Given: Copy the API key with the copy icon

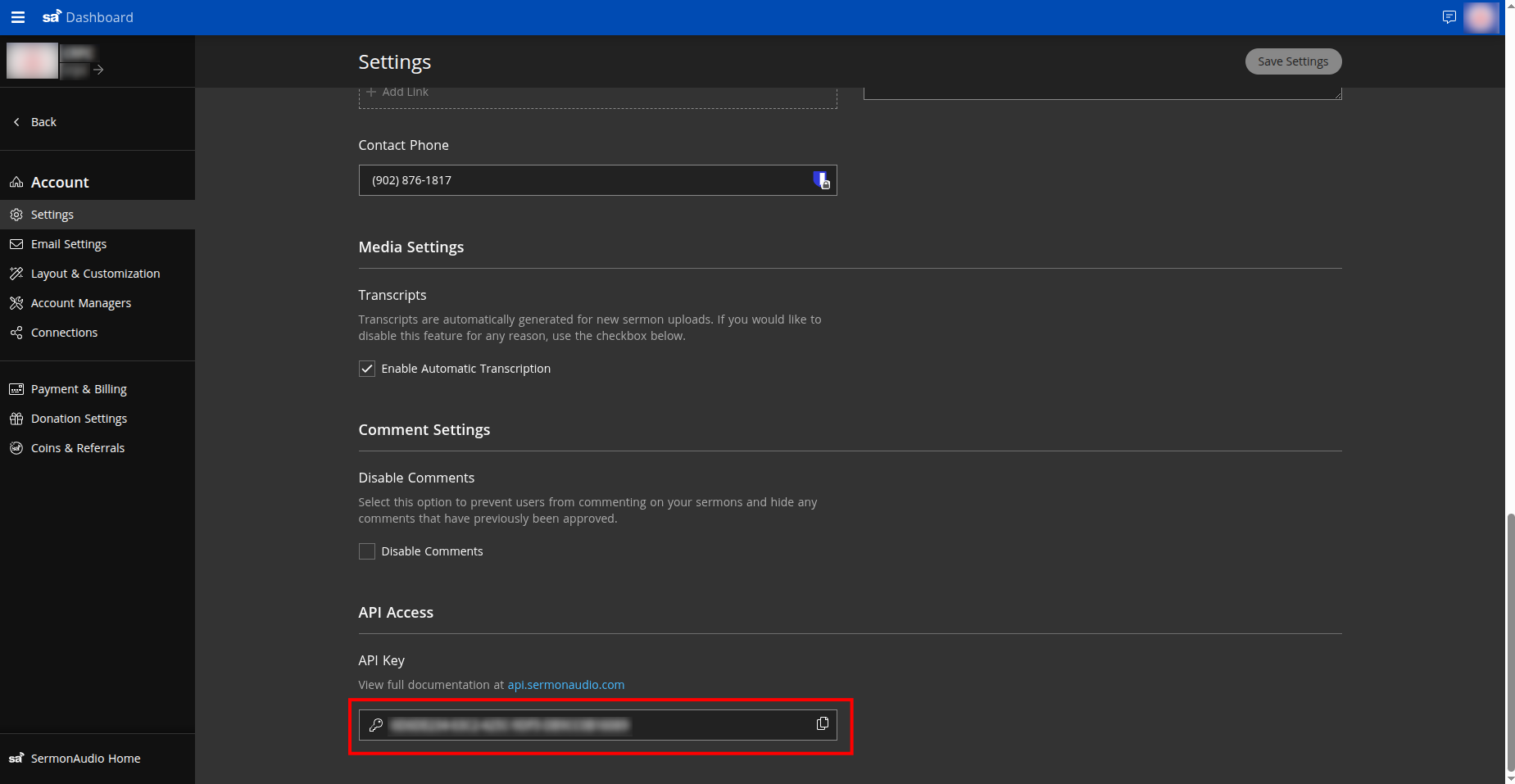Looking at the screenshot, I should pyautogui.click(x=823, y=723).
